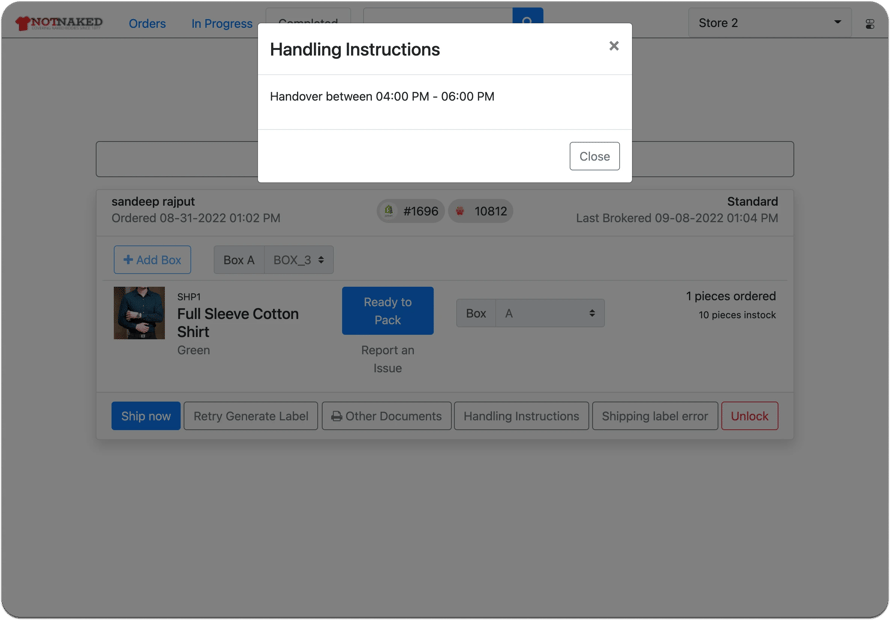Screen dimensions: 890x620
Task: Click Add Box button
Action: 152,259
